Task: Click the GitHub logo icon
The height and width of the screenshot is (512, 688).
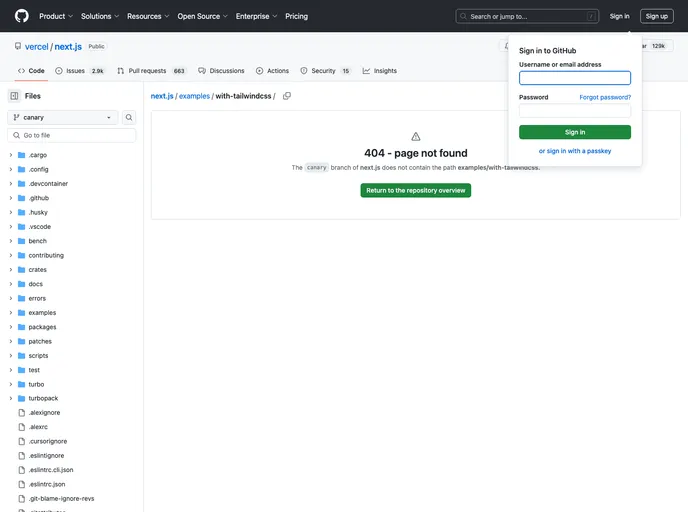Action: (22, 16)
